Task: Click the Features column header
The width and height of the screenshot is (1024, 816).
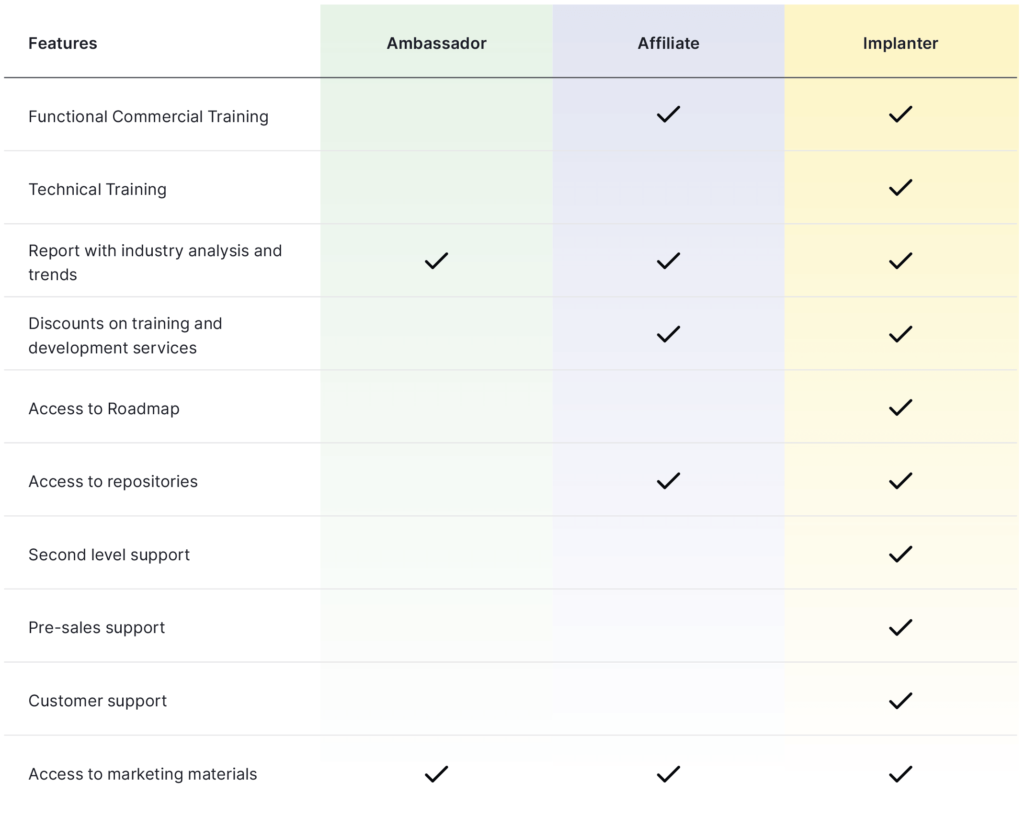Action: [x=63, y=43]
